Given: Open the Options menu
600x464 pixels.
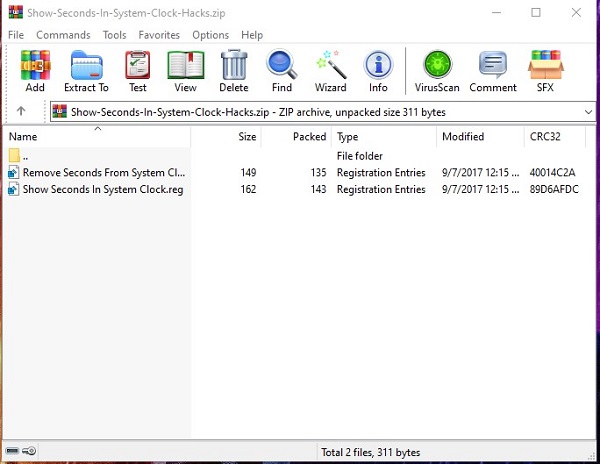Looking at the screenshot, I should click(210, 35).
